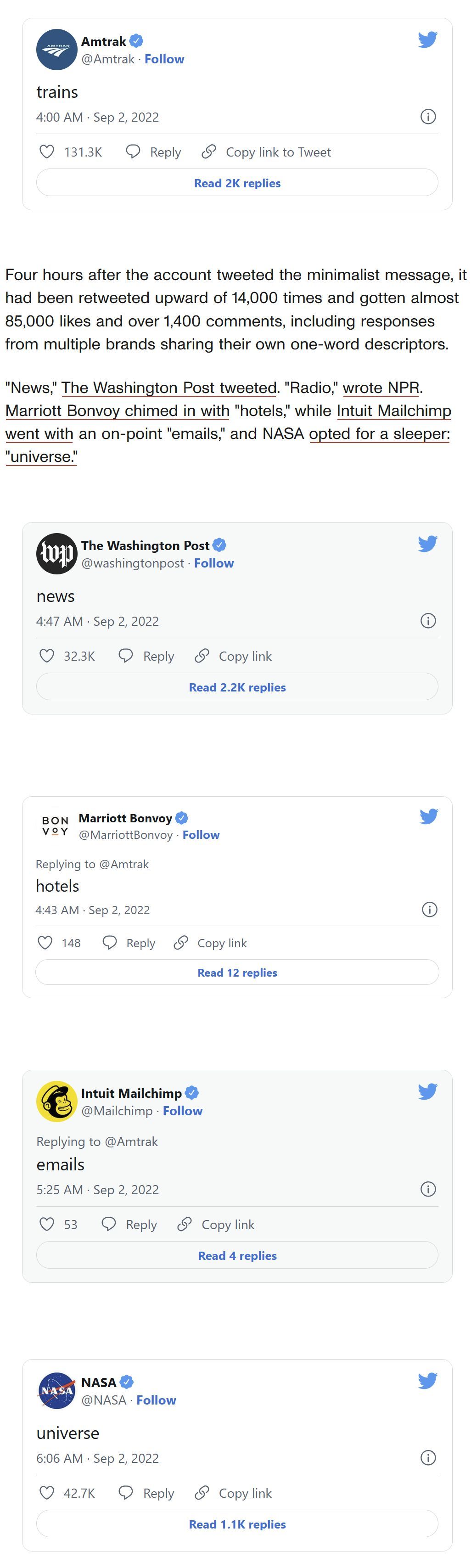Click the Twitter bird icon on NASA tweet
The width and height of the screenshot is (471, 1568).
click(428, 1381)
